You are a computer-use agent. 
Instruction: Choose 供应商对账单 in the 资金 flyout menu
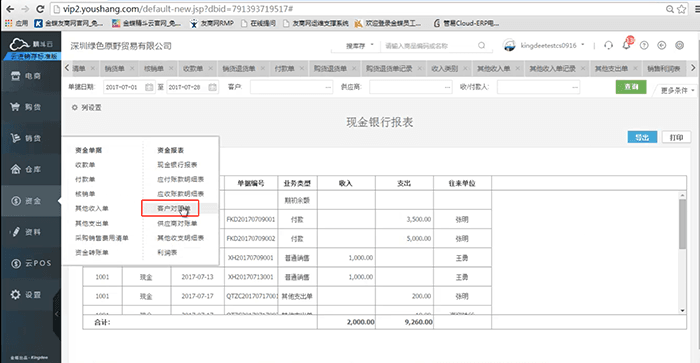[x=177, y=223]
